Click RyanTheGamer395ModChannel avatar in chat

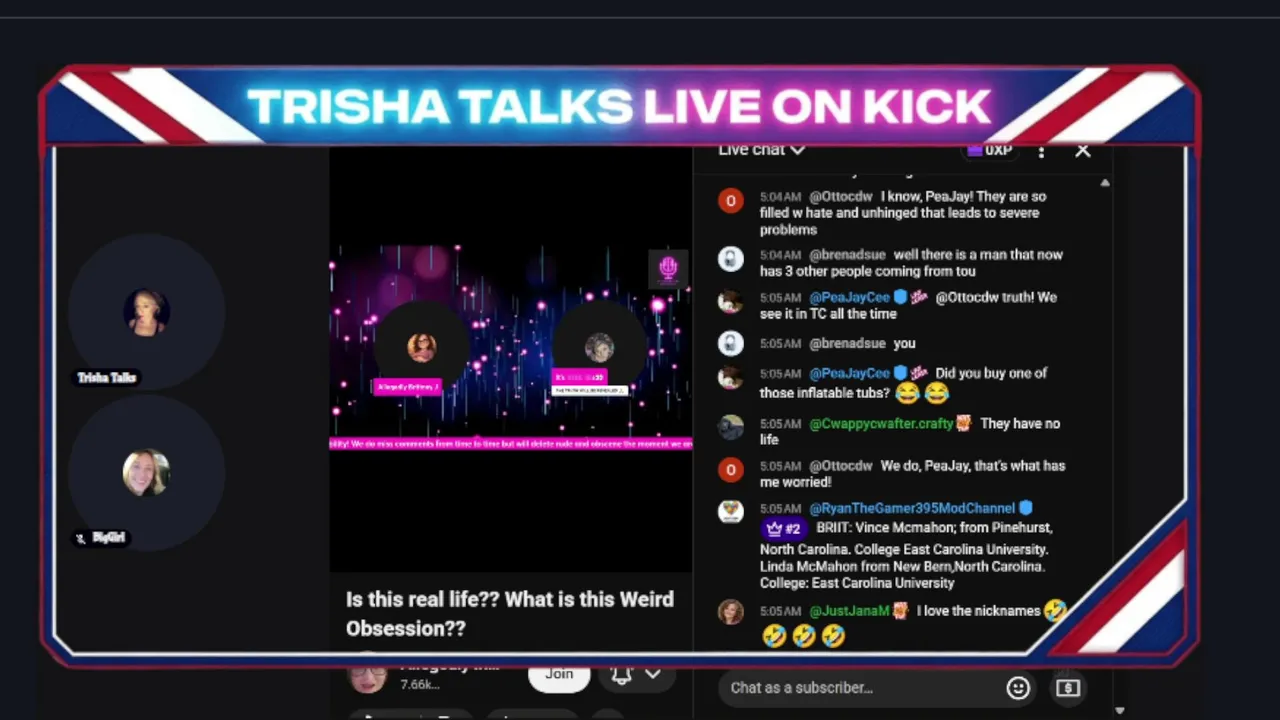(731, 511)
